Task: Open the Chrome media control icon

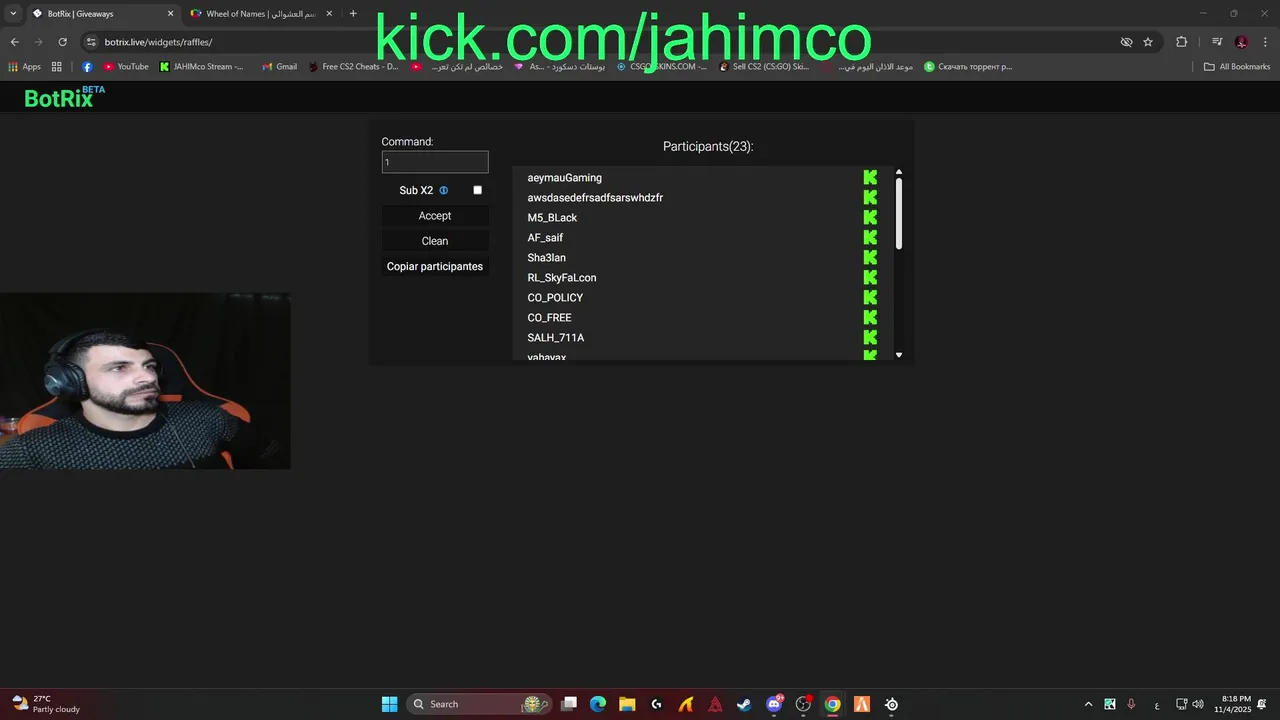Action: coord(1217,42)
